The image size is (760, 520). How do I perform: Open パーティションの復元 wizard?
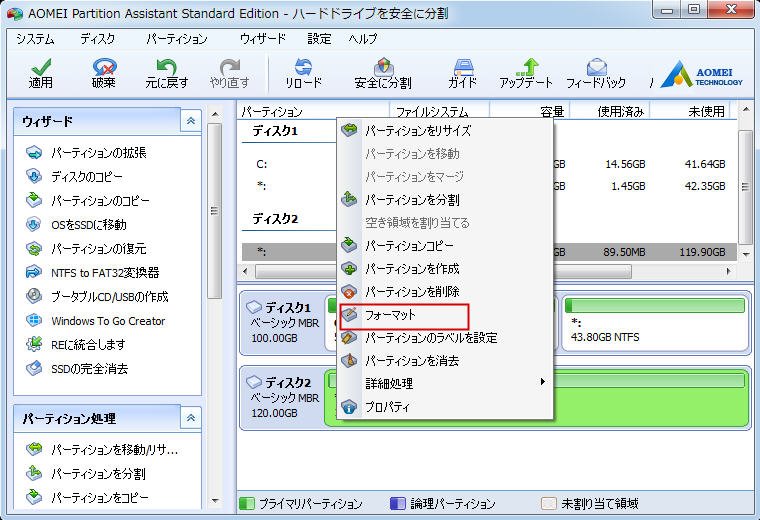pyautogui.click(x=86, y=249)
